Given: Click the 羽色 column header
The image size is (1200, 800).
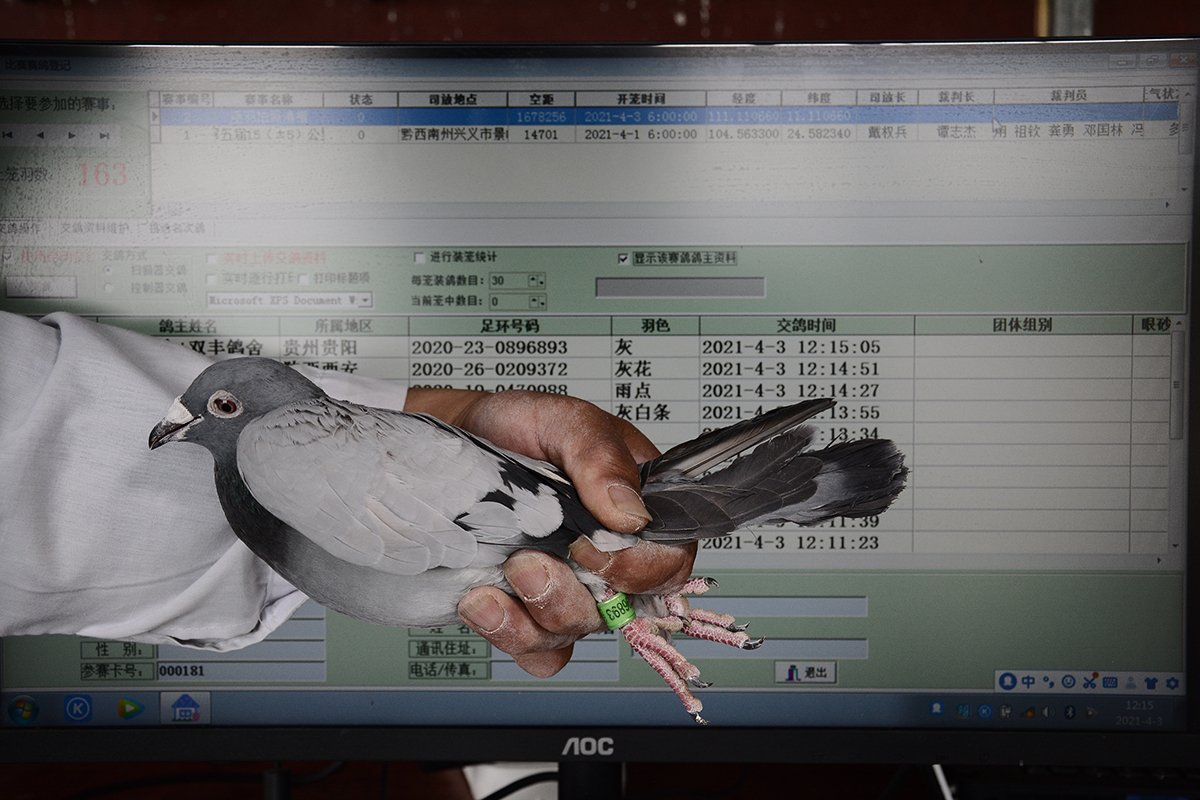Looking at the screenshot, I should [655, 326].
